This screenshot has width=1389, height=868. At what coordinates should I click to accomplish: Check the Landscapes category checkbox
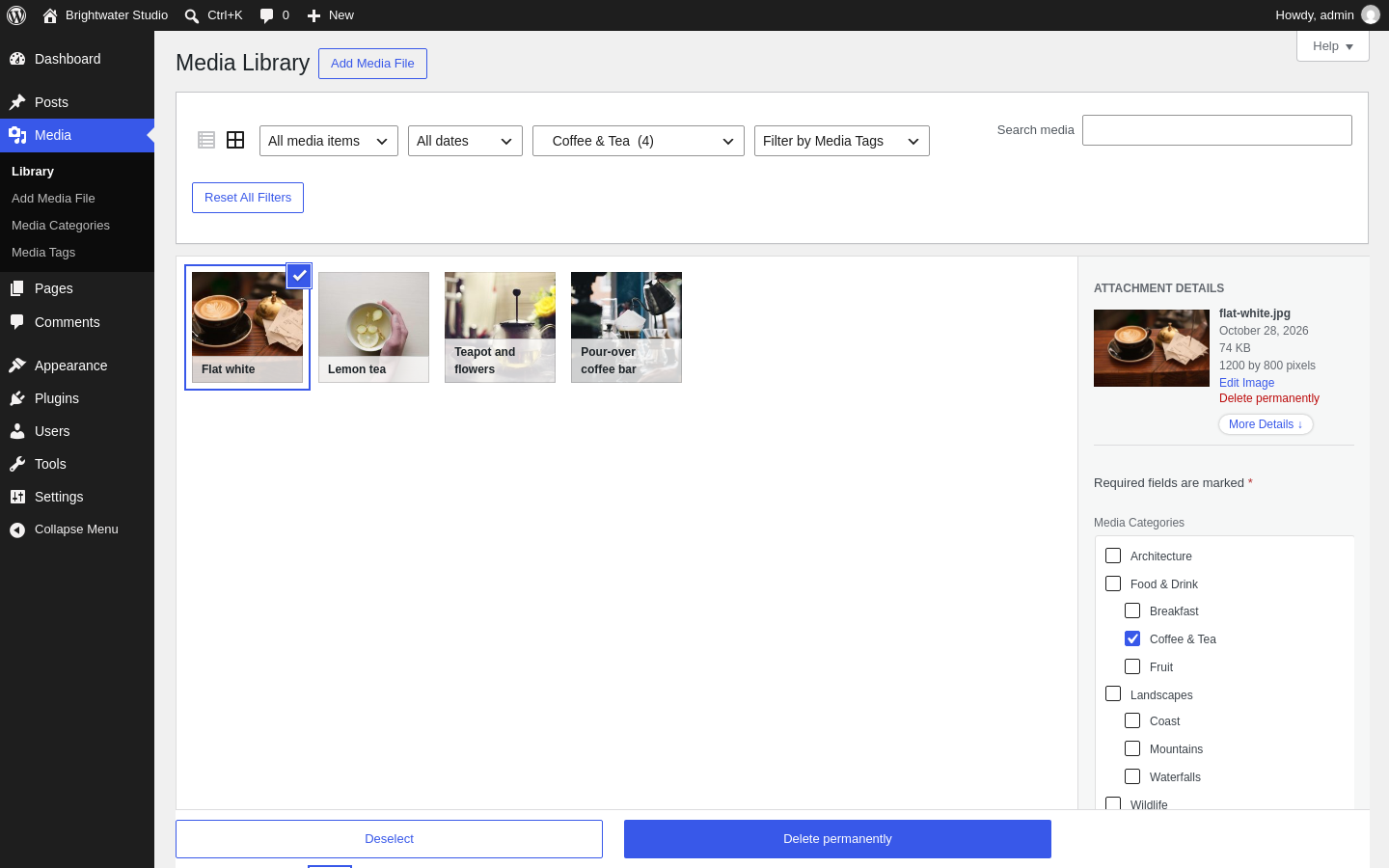pyautogui.click(x=1113, y=693)
